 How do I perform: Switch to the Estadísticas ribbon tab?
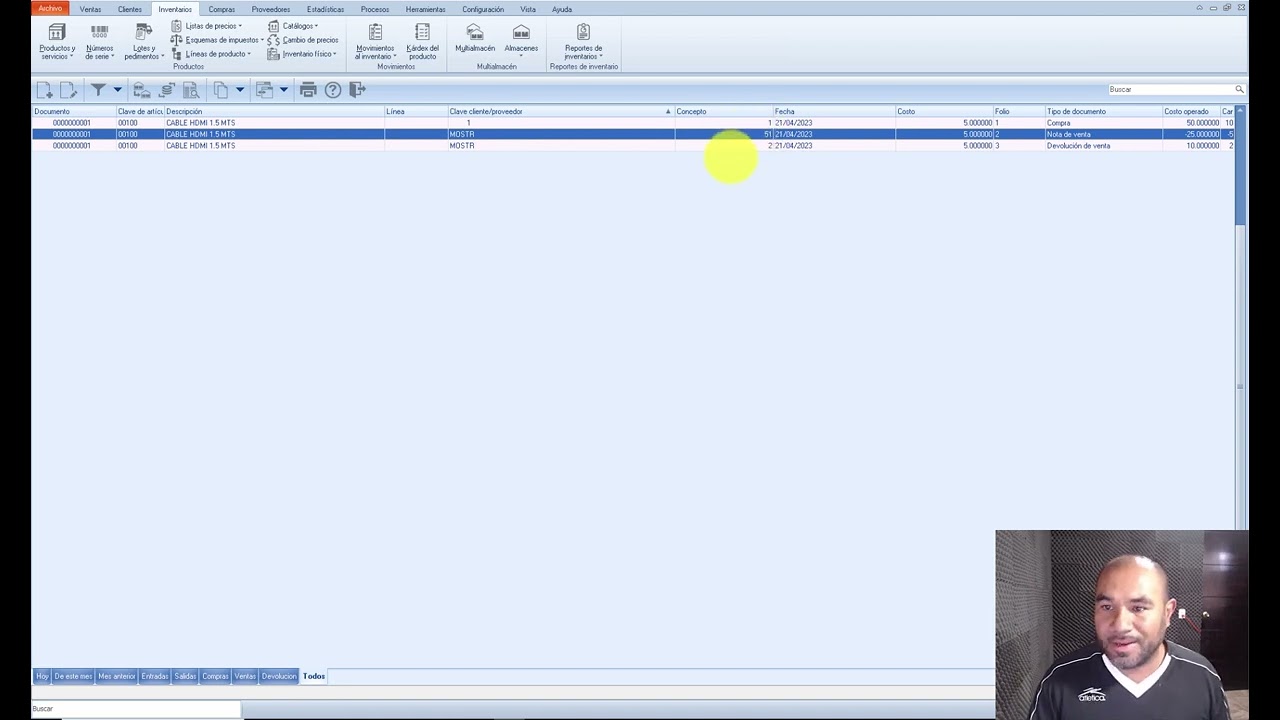click(x=325, y=9)
